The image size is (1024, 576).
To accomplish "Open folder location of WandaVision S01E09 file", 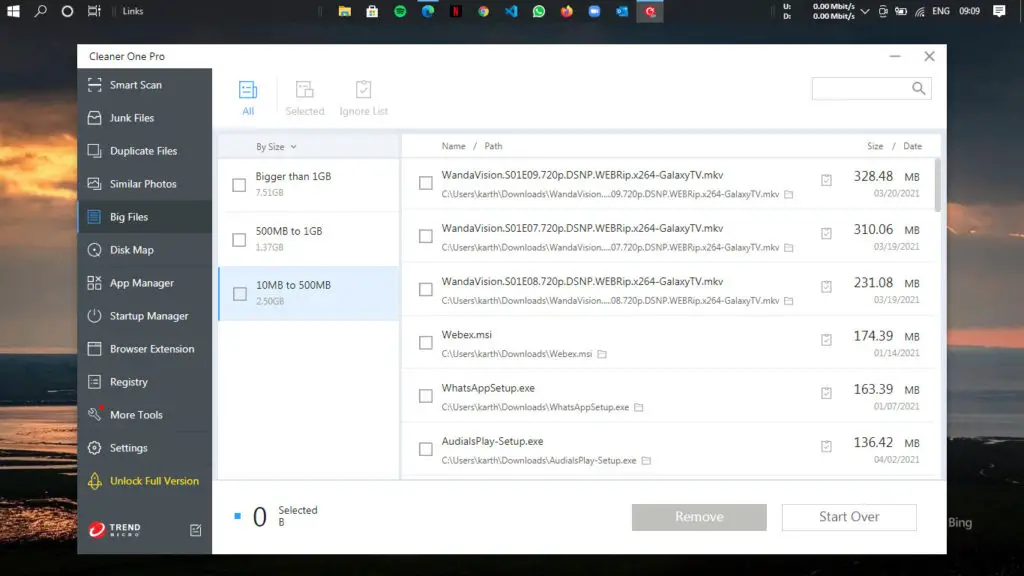I will (x=789, y=195).
